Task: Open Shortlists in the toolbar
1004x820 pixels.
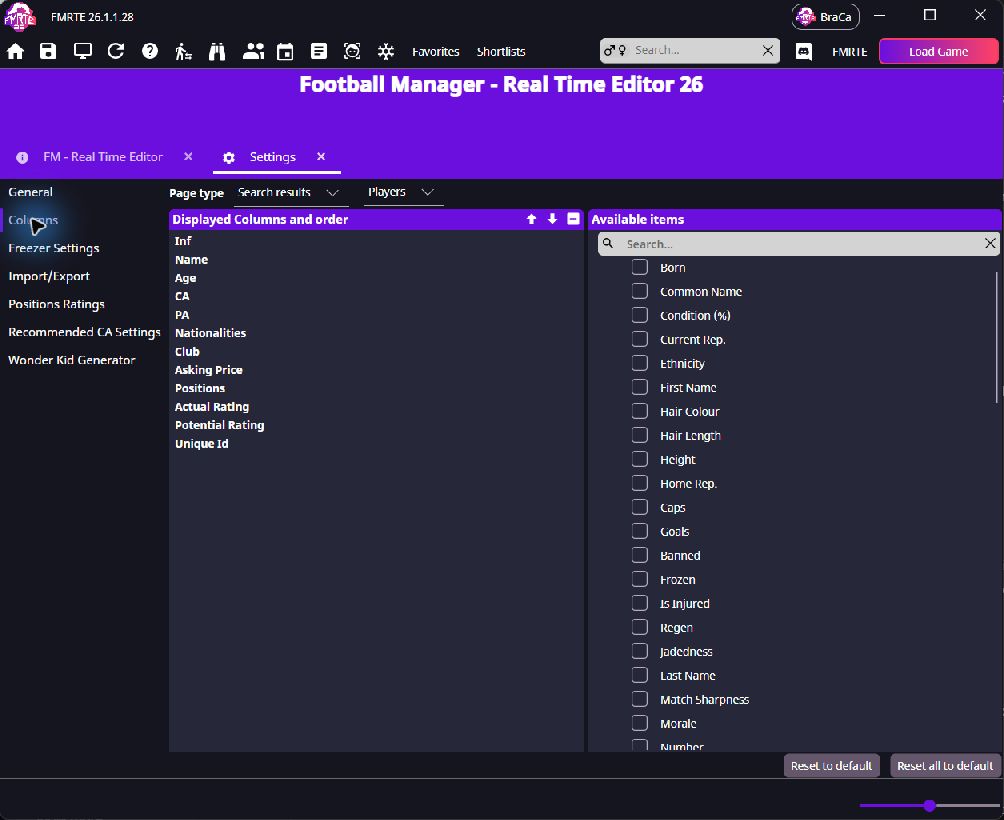Action: [x=501, y=51]
